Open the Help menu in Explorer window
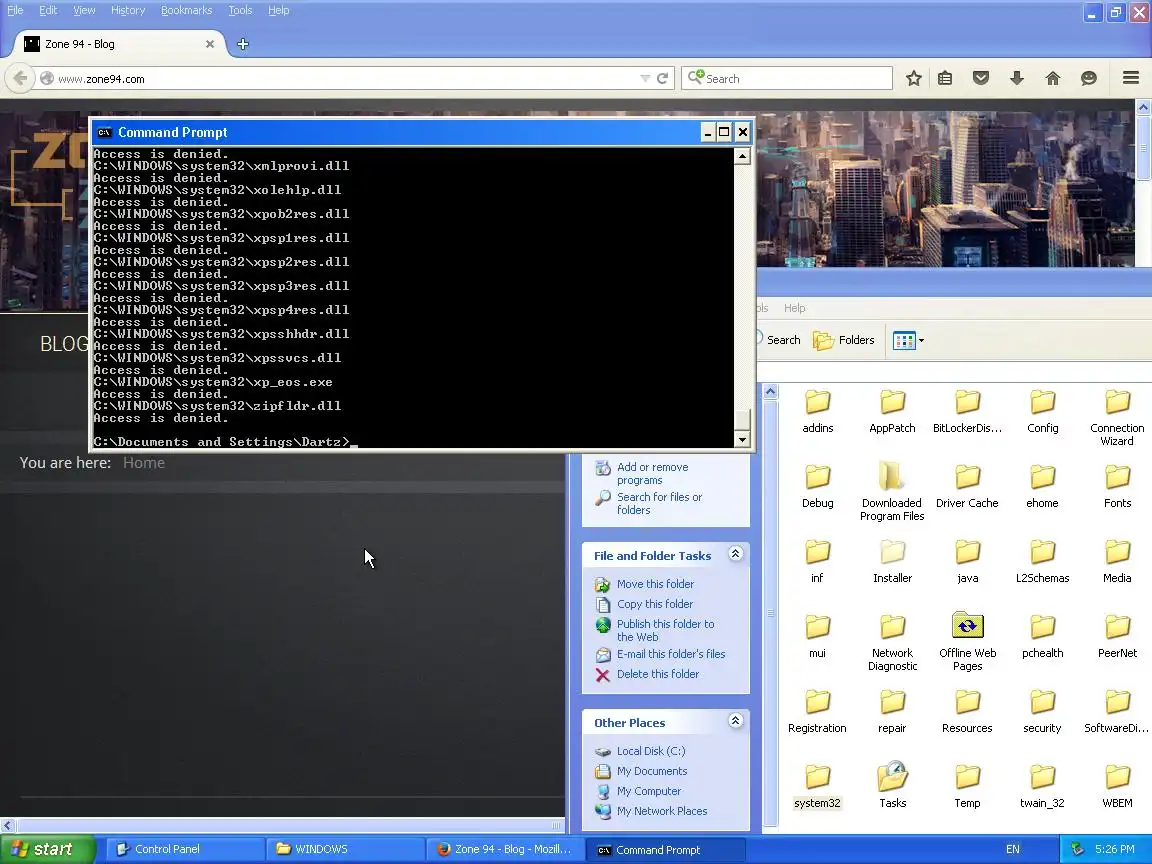Image resolution: width=1152 pixels, height=864 pixels. pyautogui.click(x=794, y=308)
